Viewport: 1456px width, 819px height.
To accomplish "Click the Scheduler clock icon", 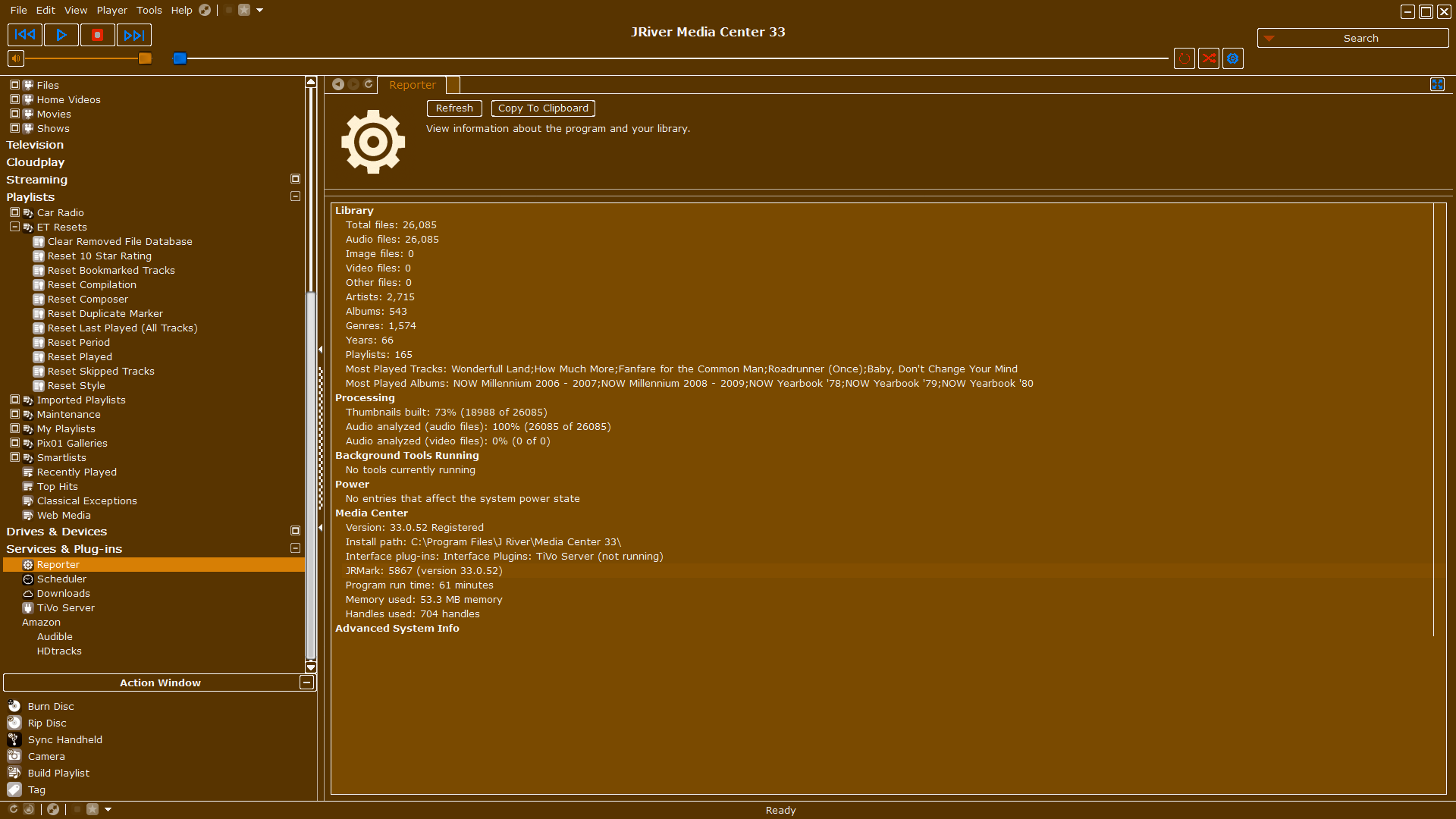I will 28,579.
